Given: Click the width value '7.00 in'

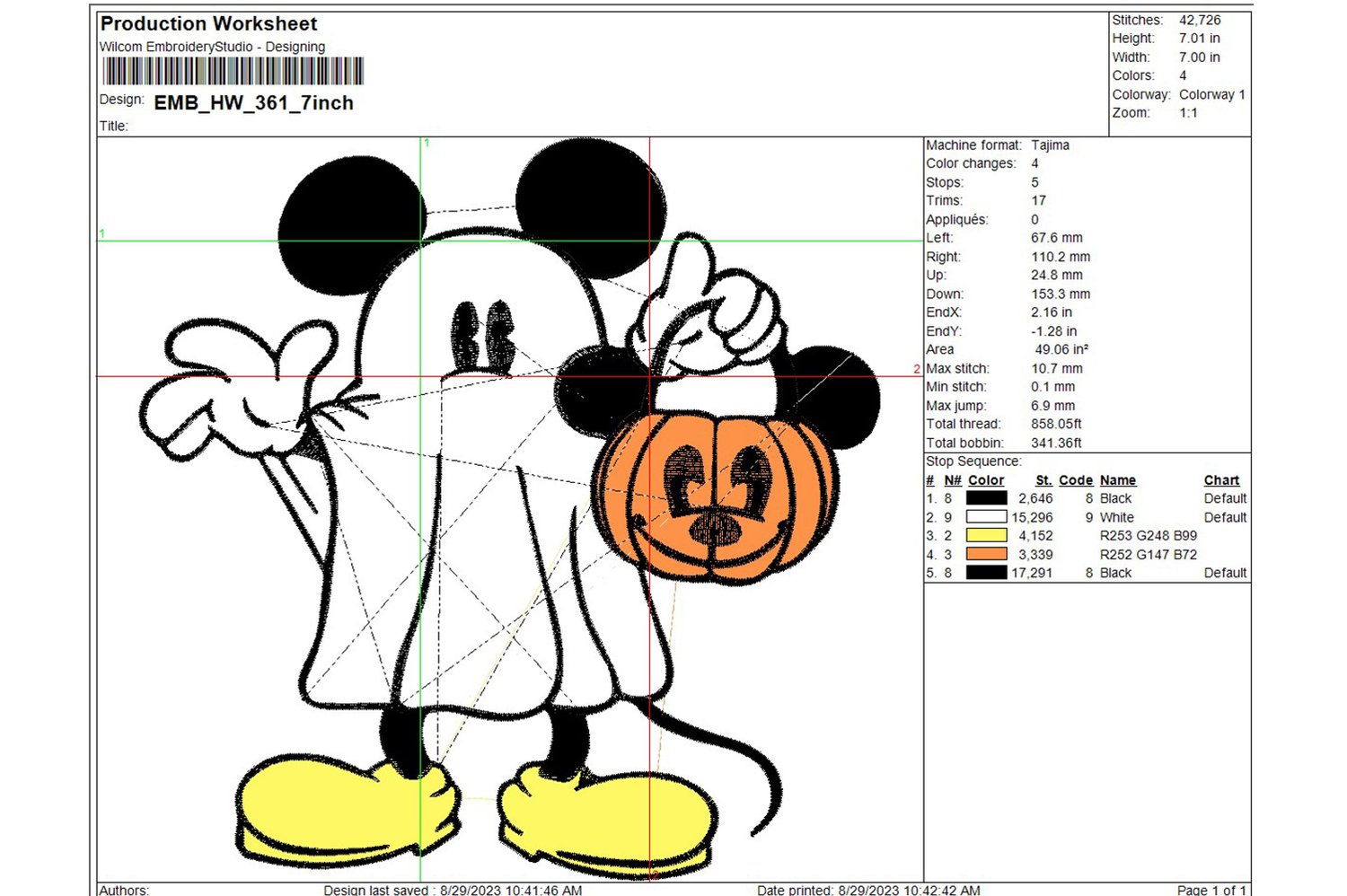Looking at the screenshot, I should point(1200,57).
